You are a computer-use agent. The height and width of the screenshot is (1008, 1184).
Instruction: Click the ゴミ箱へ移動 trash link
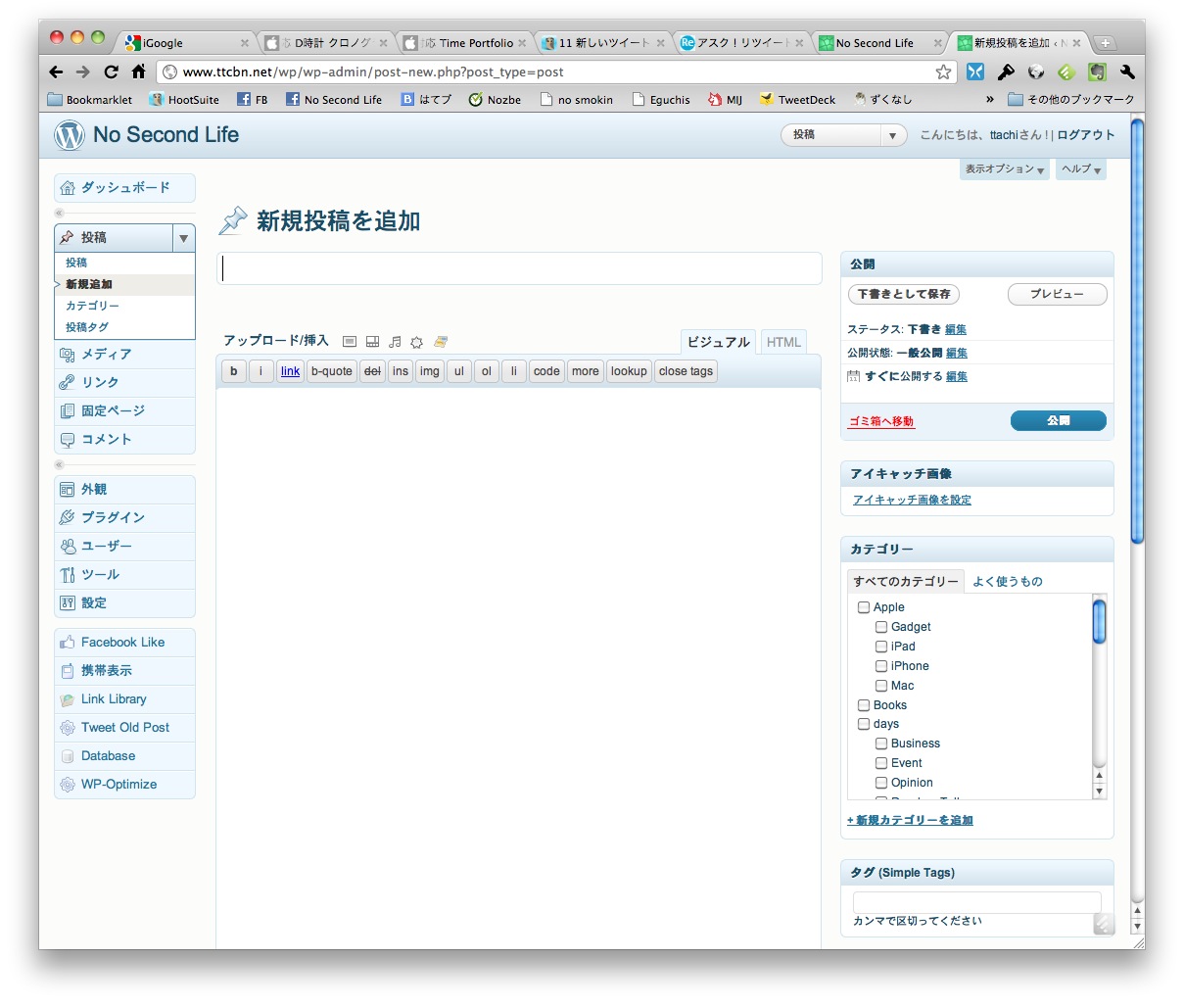pos(880,421)
